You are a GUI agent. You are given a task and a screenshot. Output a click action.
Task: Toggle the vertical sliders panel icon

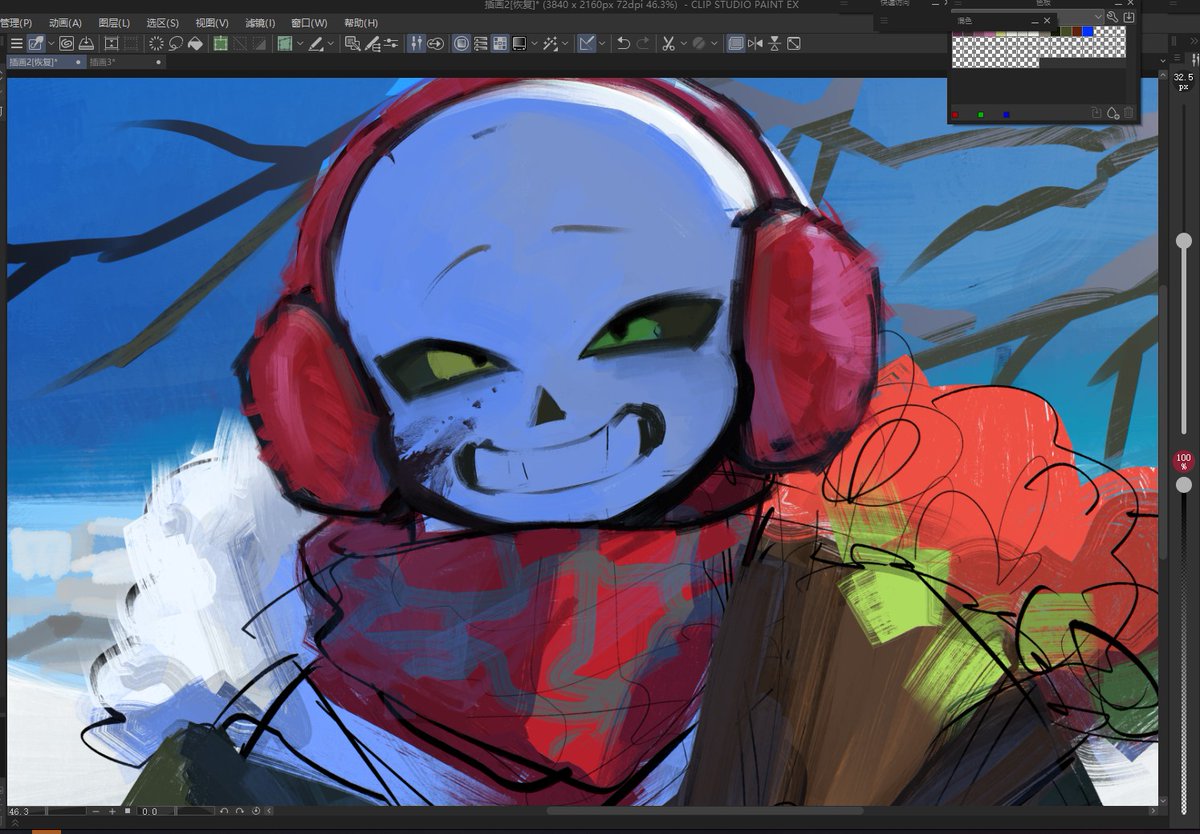[x=416, y=43]
